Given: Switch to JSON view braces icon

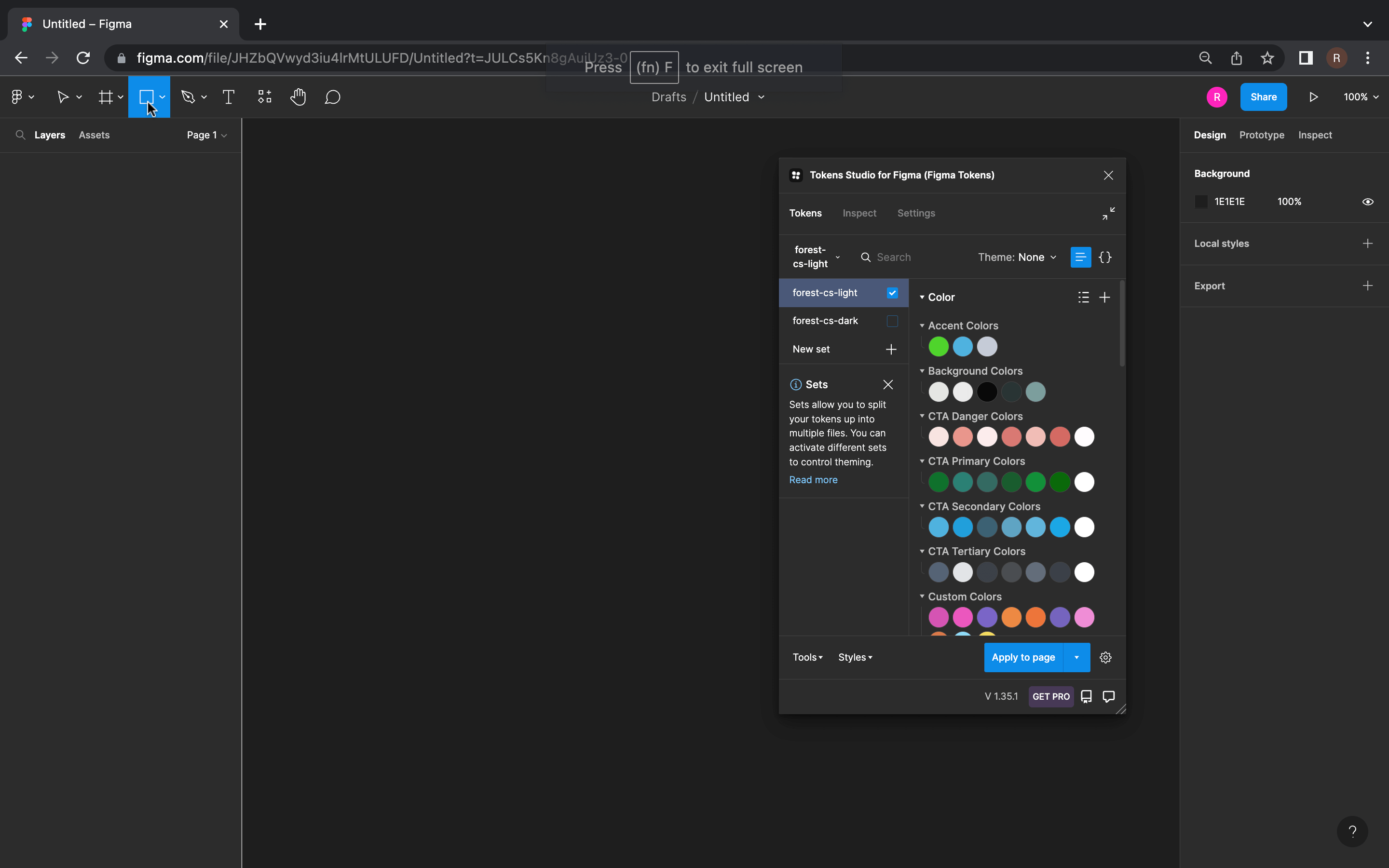Looking at the screenshot, I should [x=1105, y=257].
